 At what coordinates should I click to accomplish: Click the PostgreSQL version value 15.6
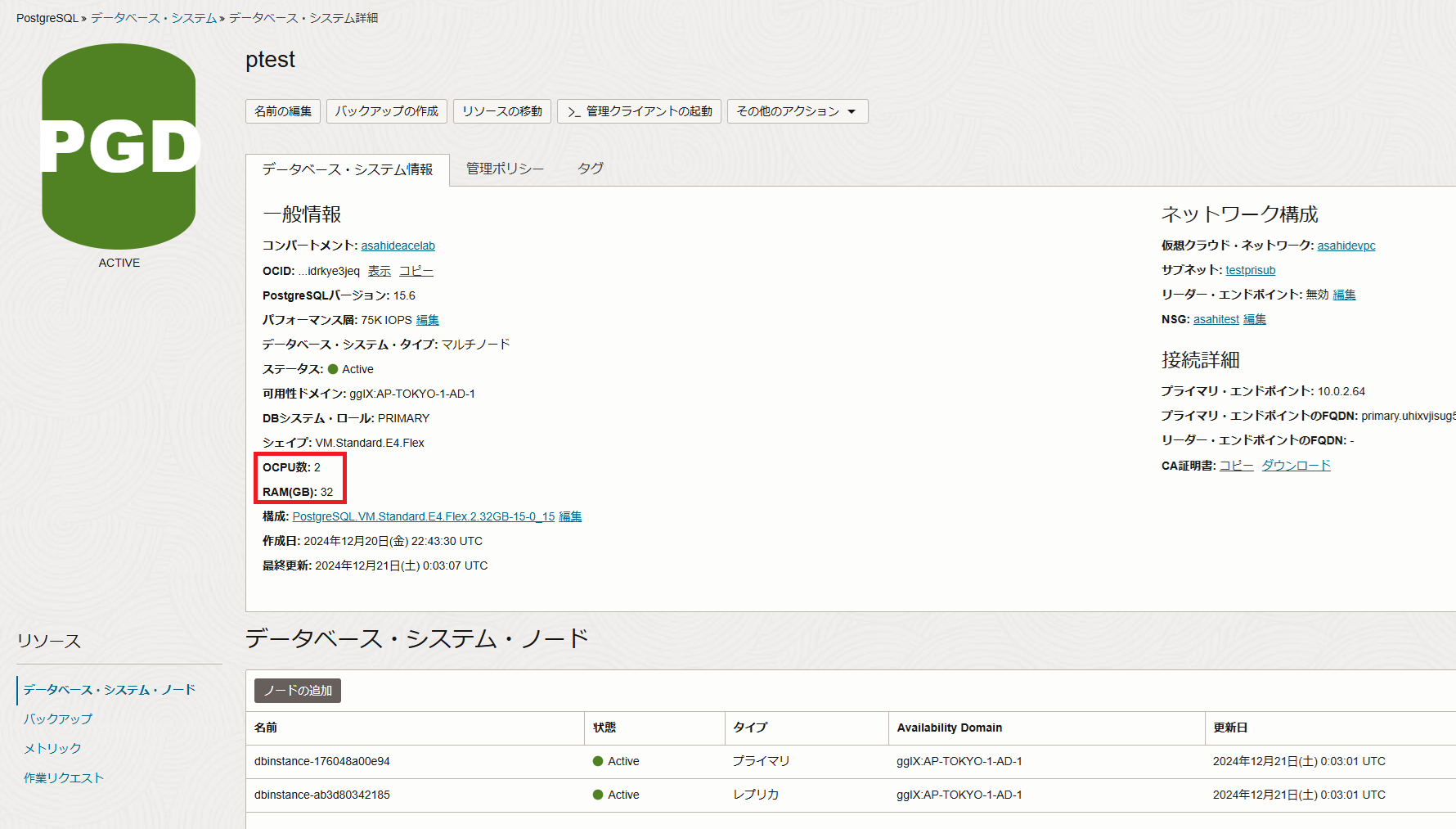(x=404, y=295)
